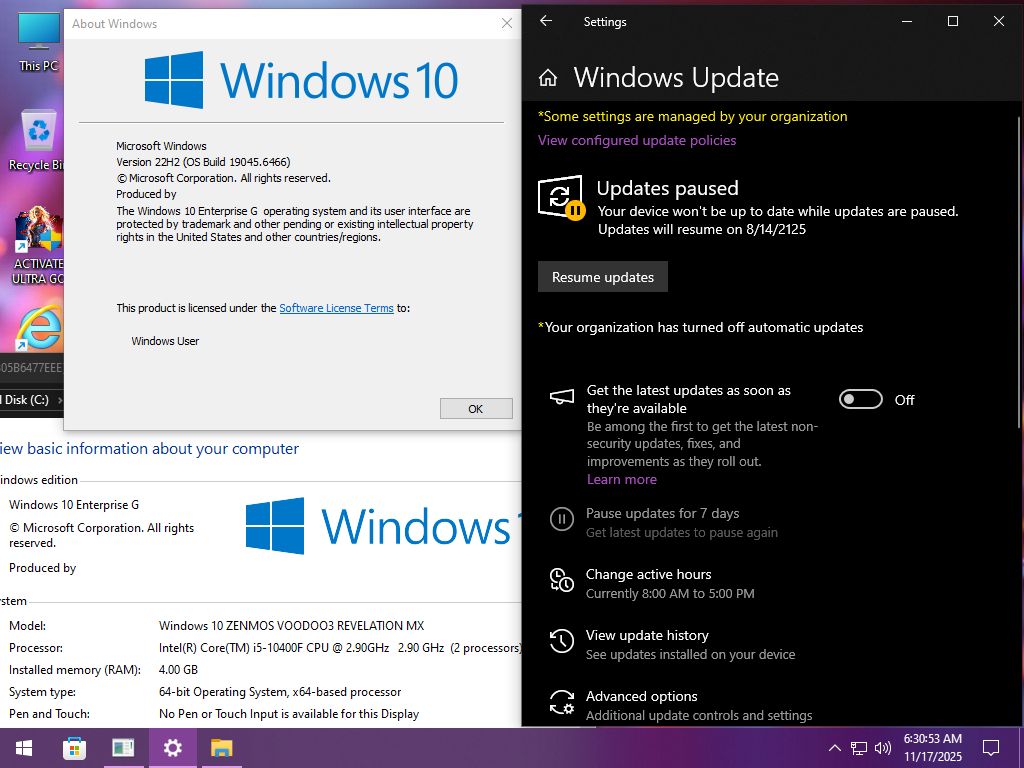Click the Settings window vertical scrollbar
Screen dimensions: 1024x768
(1019, 271)
